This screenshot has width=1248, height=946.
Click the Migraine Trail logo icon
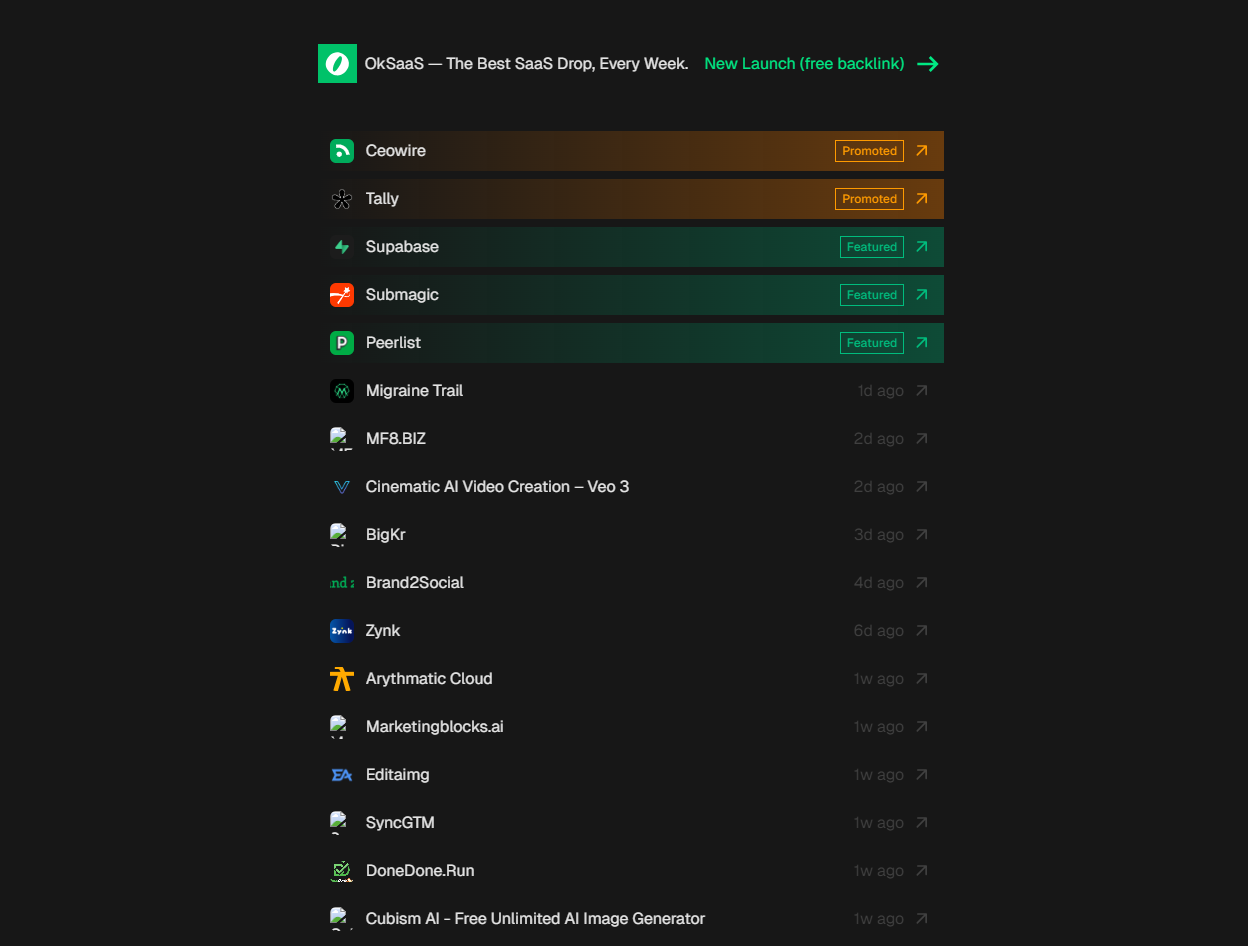click(342, 391)
